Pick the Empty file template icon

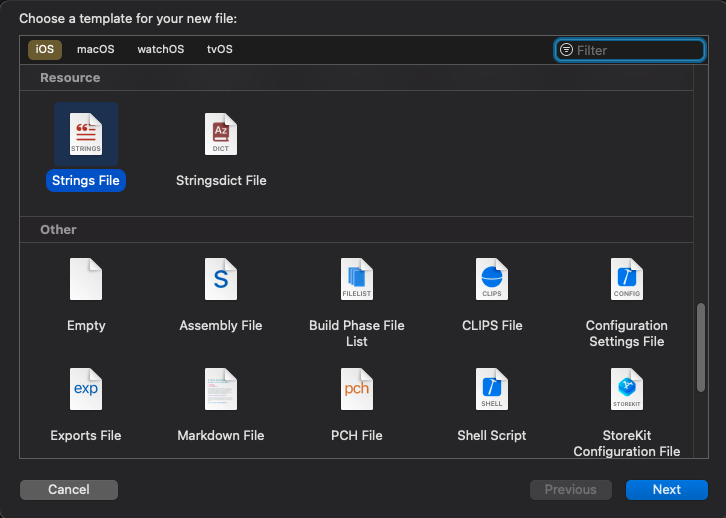86,279
